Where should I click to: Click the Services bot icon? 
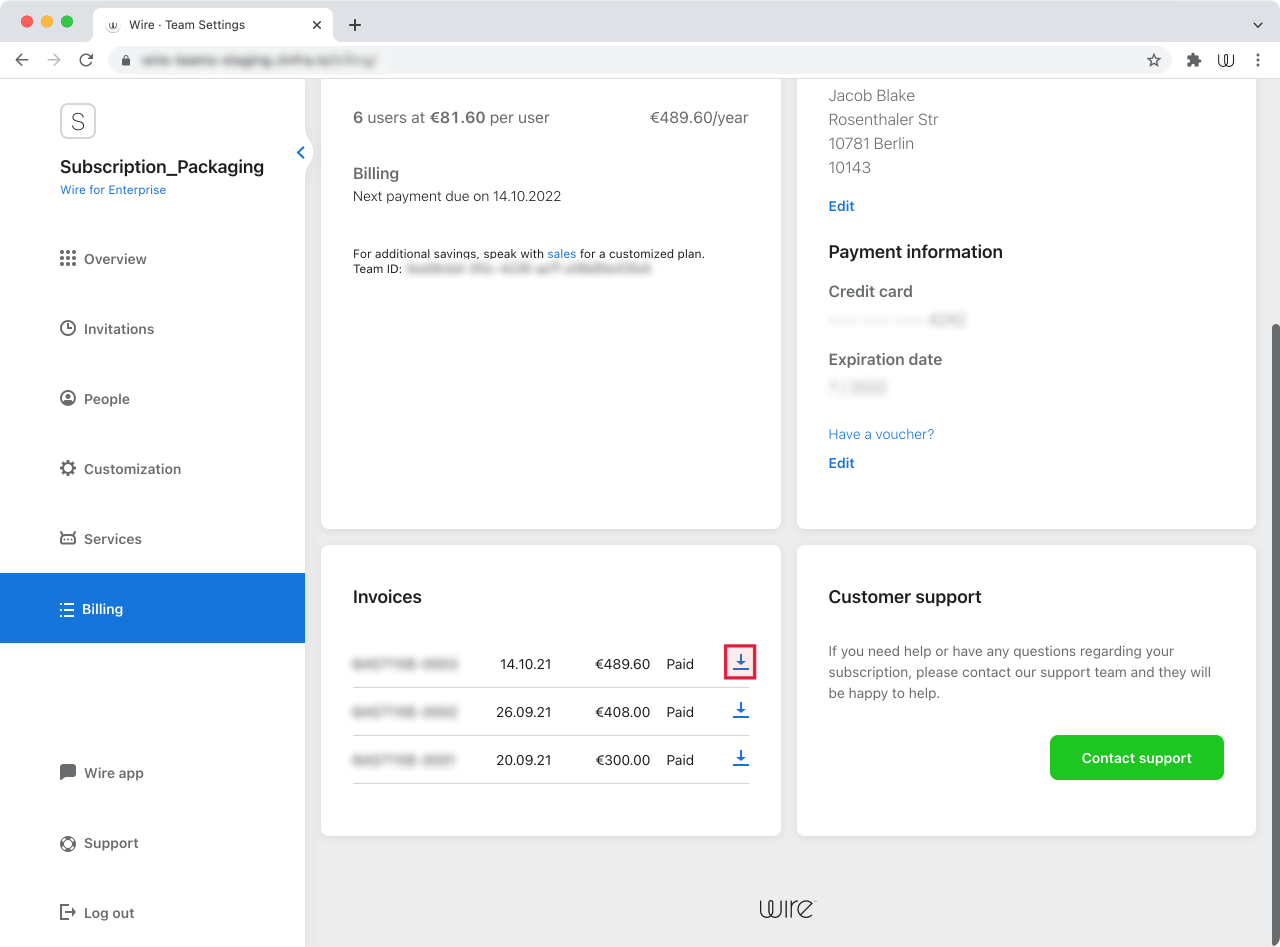click(68, 538)
